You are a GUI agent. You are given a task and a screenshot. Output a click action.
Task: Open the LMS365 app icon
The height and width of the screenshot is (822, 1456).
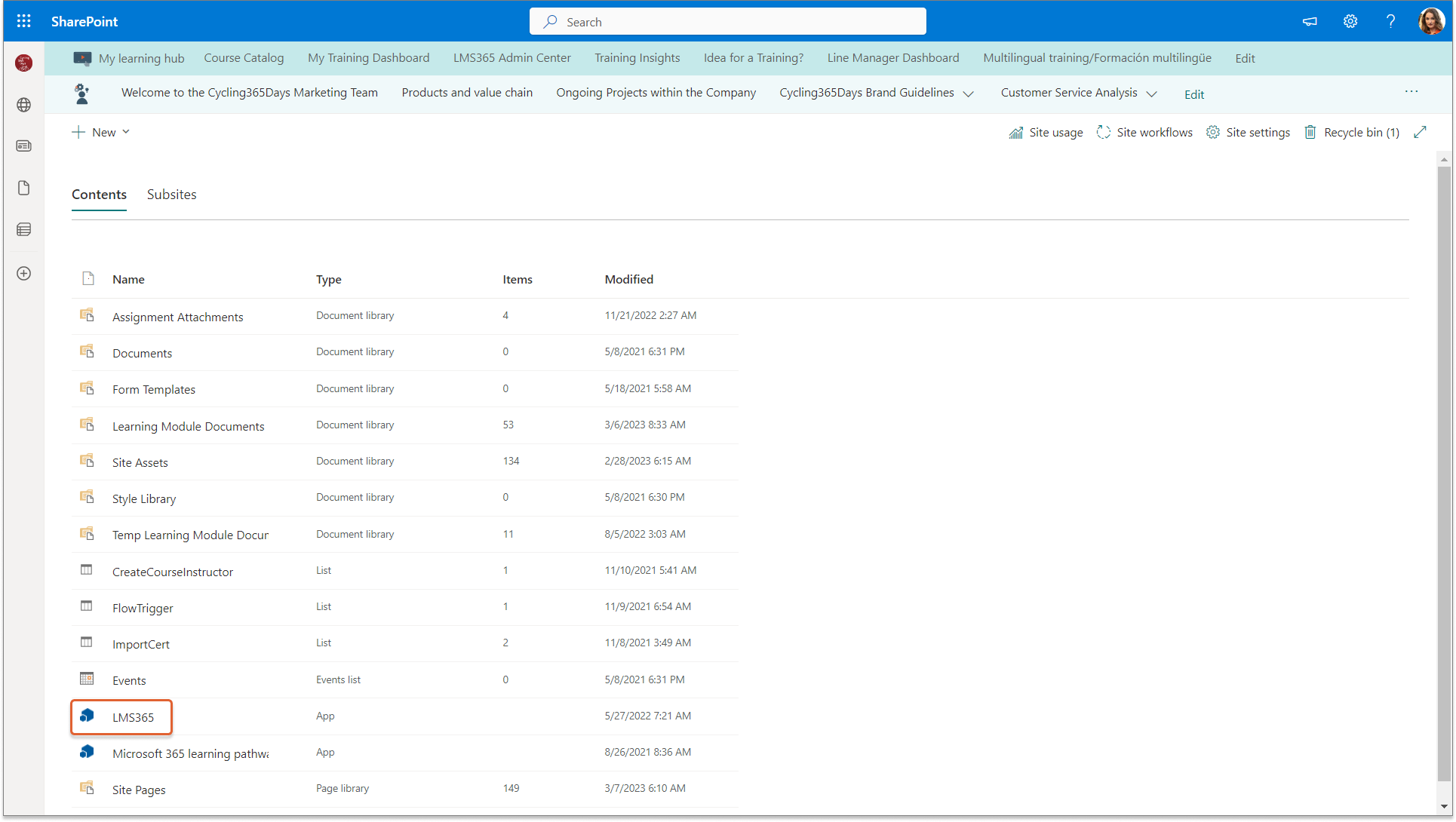coord(88,716)
